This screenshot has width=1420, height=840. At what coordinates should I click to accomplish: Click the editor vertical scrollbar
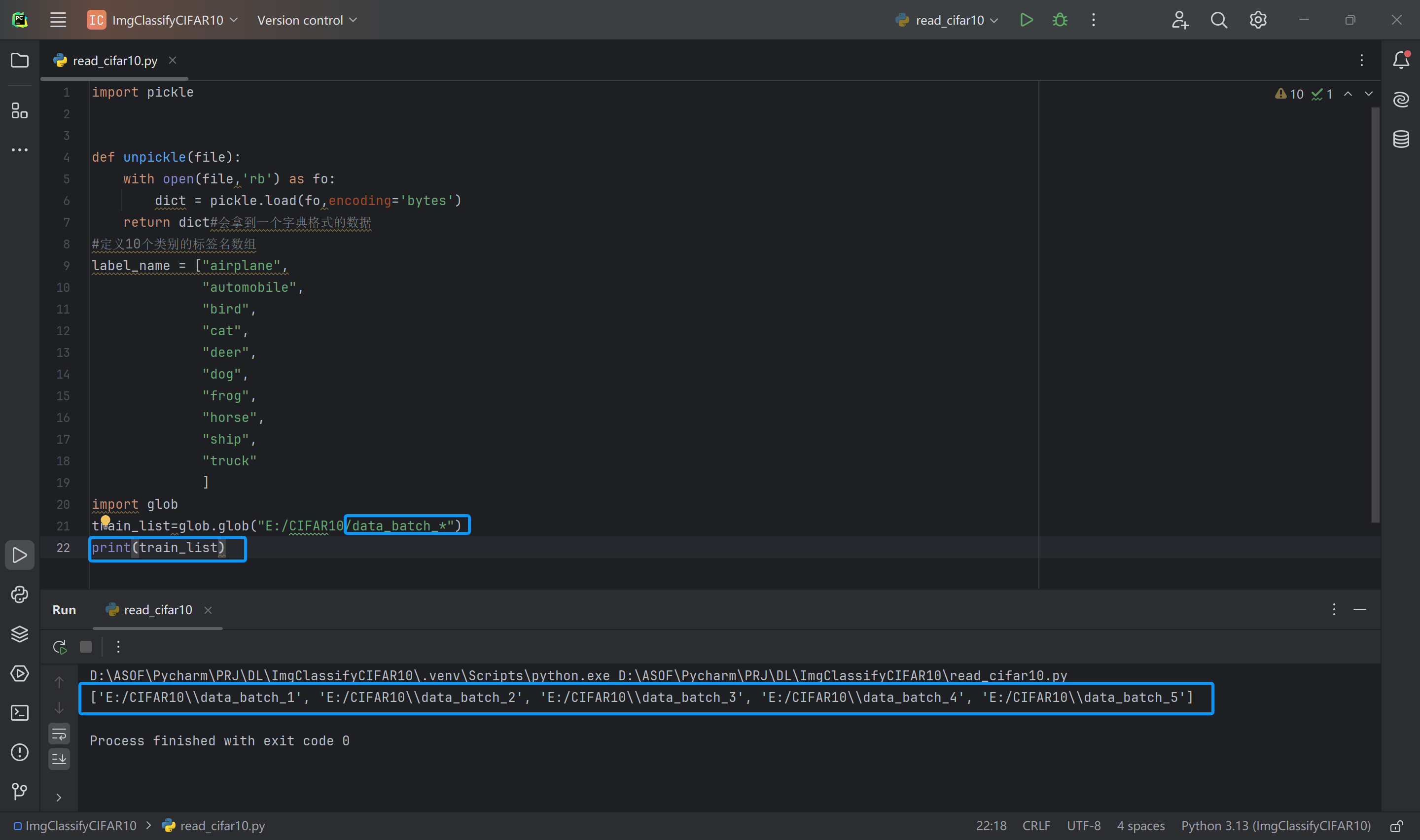(x=1375, y=314)
